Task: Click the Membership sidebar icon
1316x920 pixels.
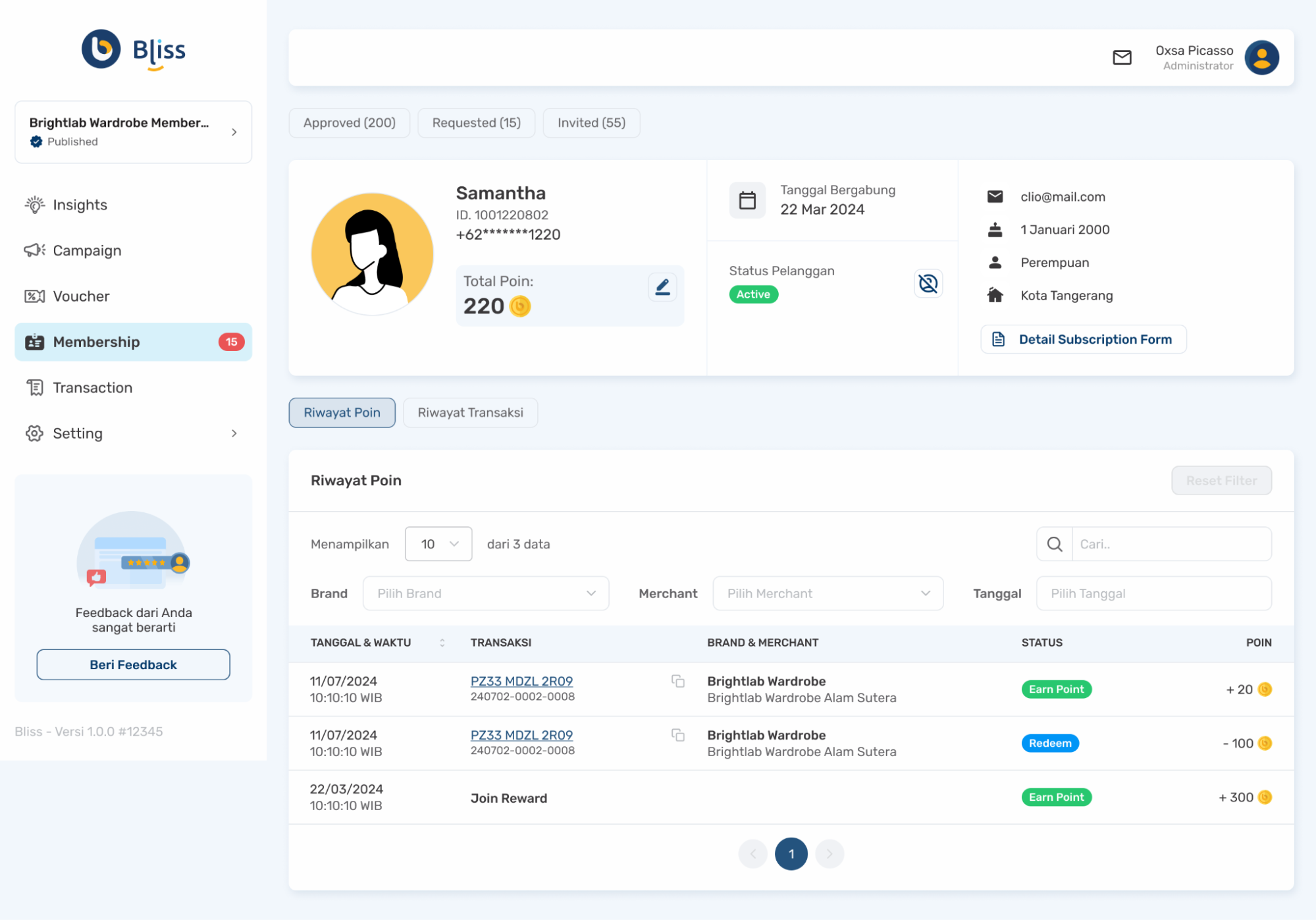Action: (x=35, y=342)
